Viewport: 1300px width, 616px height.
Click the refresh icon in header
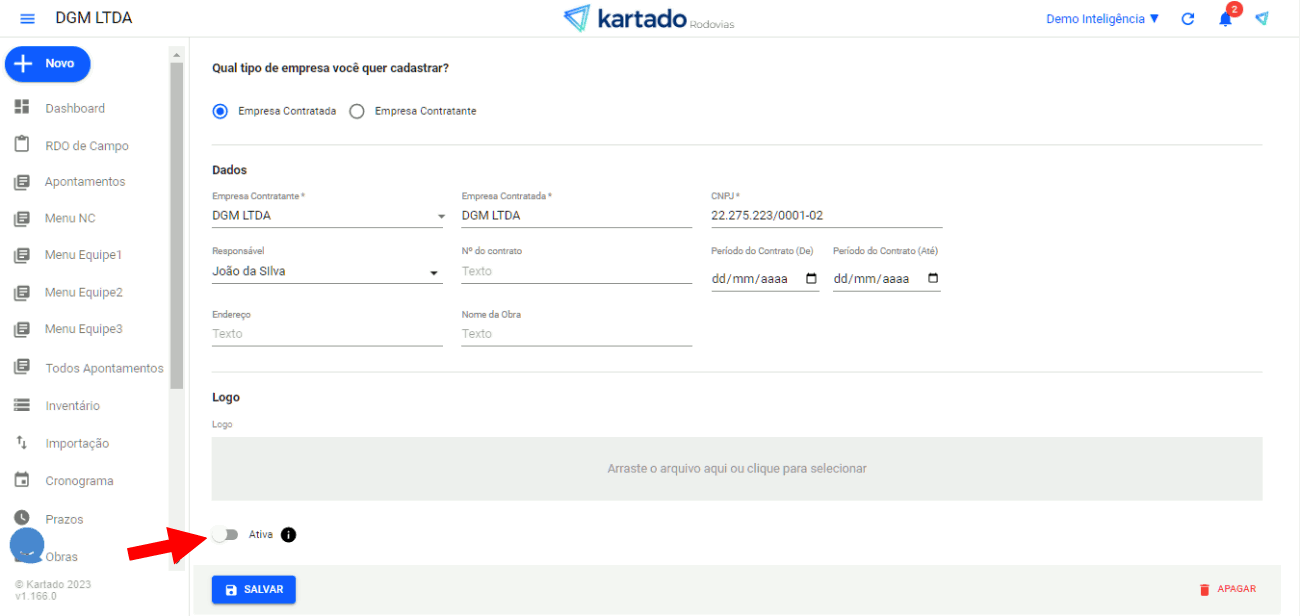coord(1188,19)
